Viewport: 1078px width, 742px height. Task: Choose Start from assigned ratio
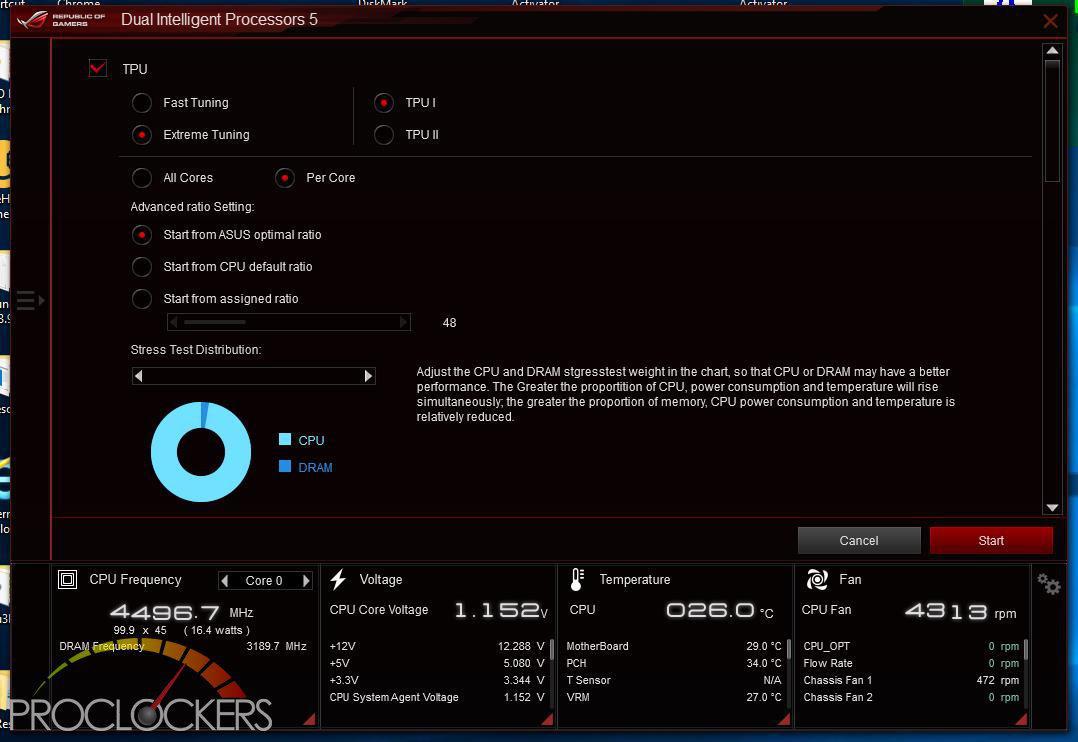(x=142, y=298)
